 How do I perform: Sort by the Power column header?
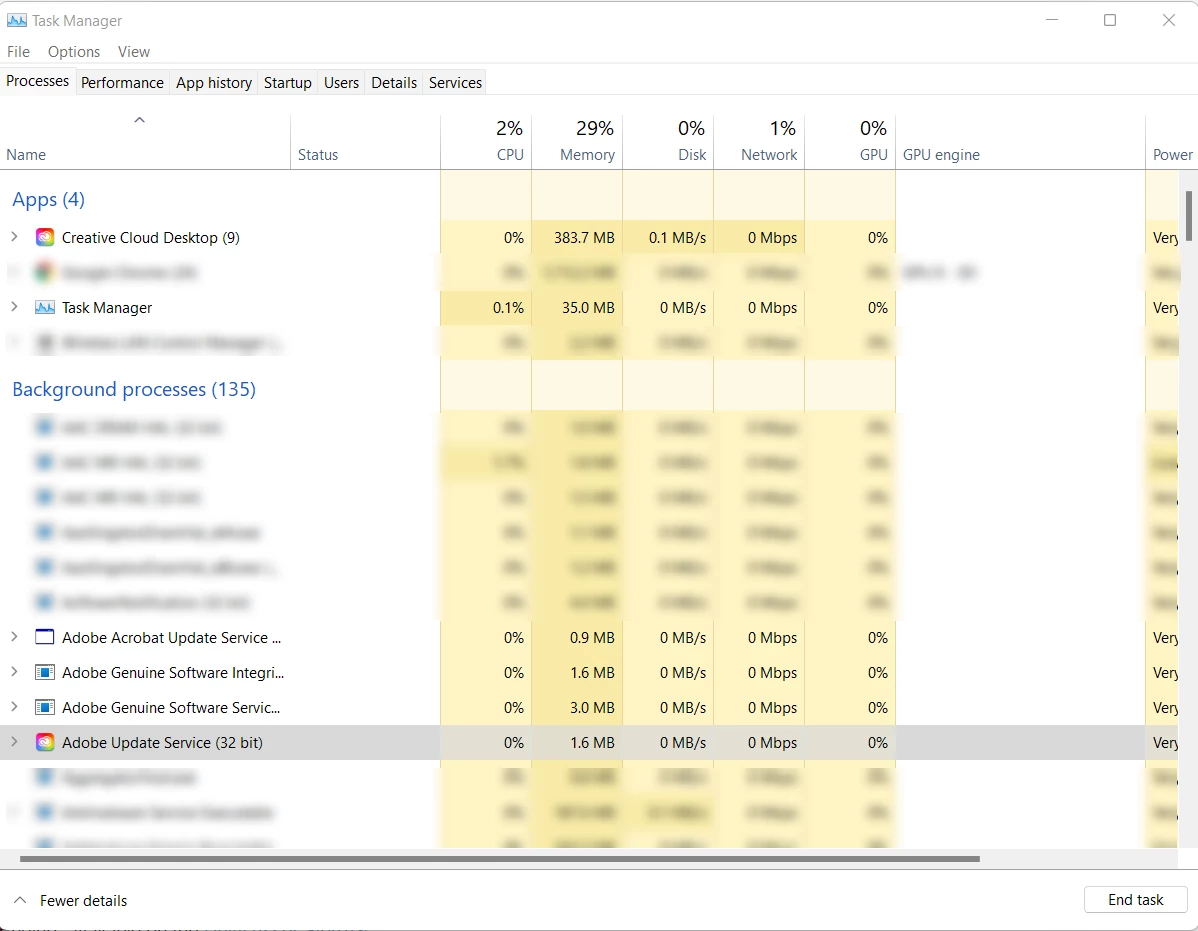click(x=1171, y=142)
